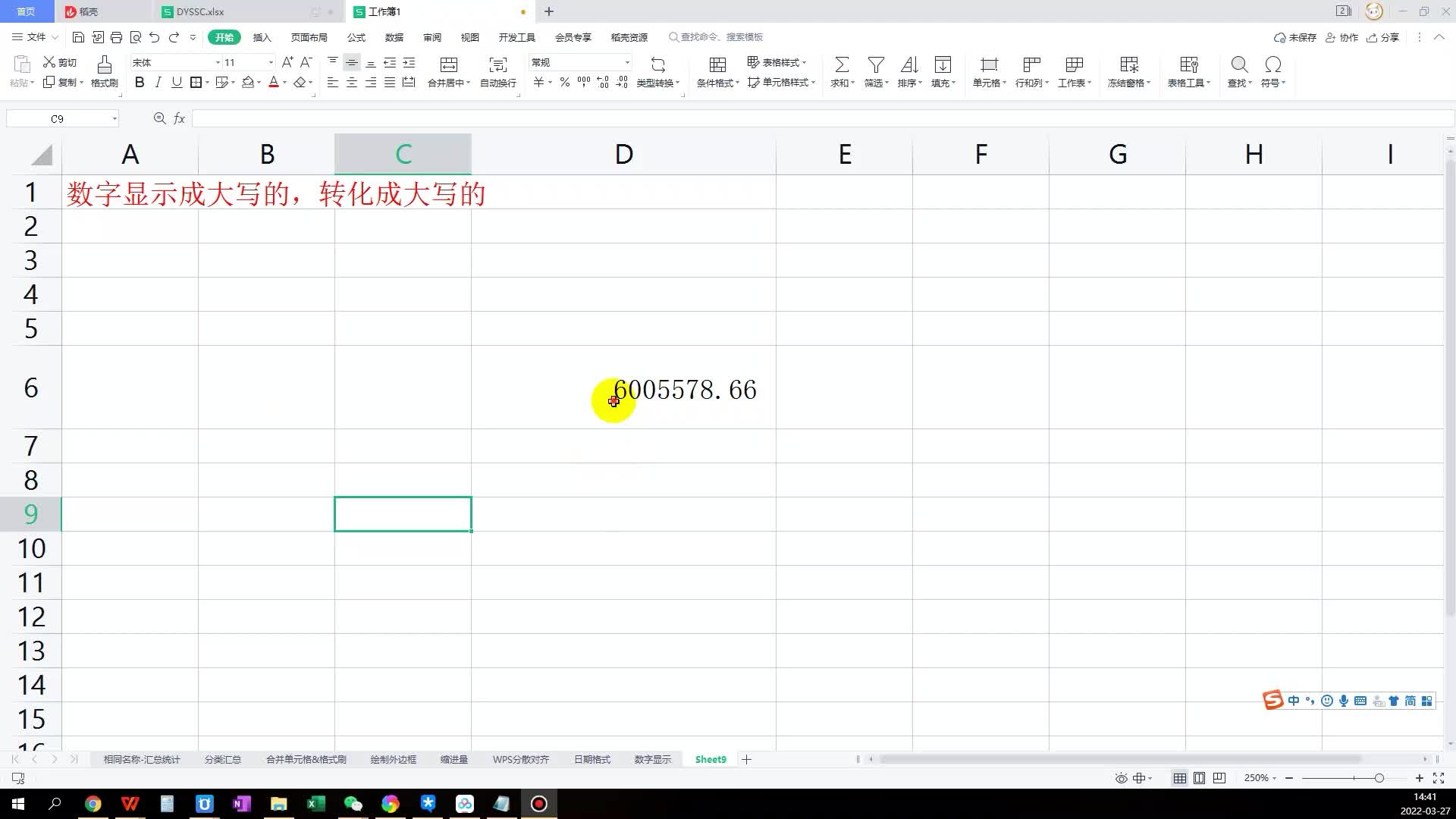Toggle eye protection mode icon

(x=1121, y=778)
